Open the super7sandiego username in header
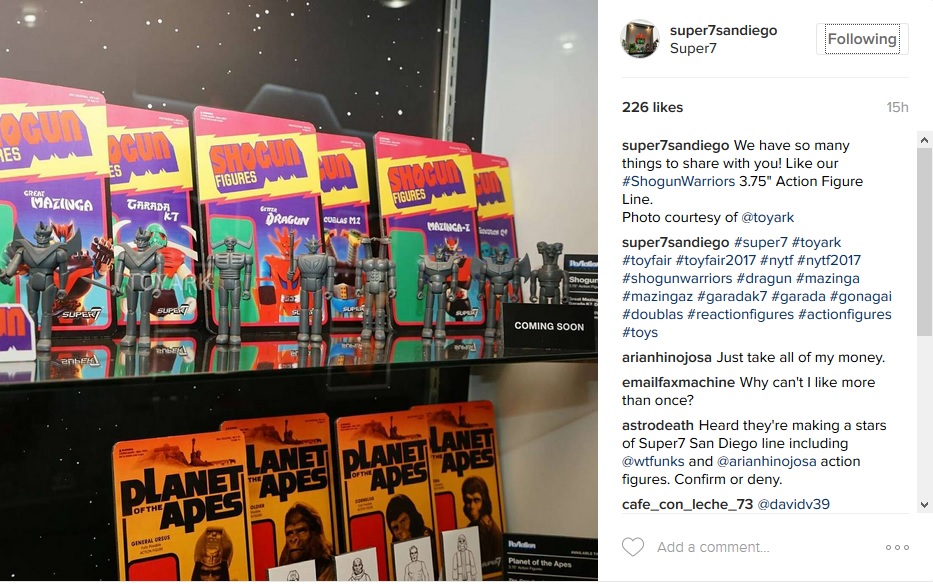Viewport: 933px width, 584px height. [x=723, y=30]
